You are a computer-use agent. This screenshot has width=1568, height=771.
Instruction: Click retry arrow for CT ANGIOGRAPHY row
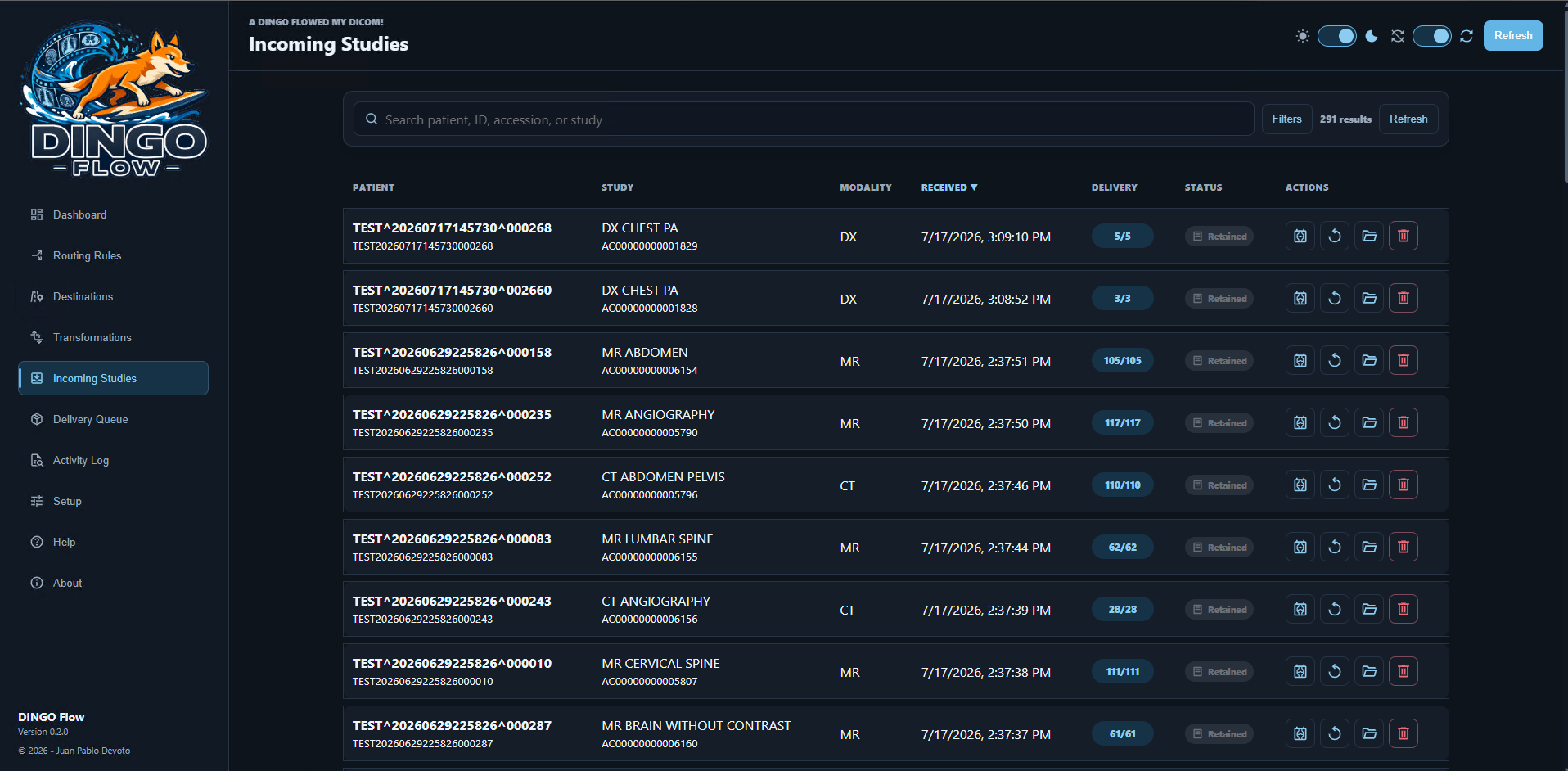(1335, 609)
